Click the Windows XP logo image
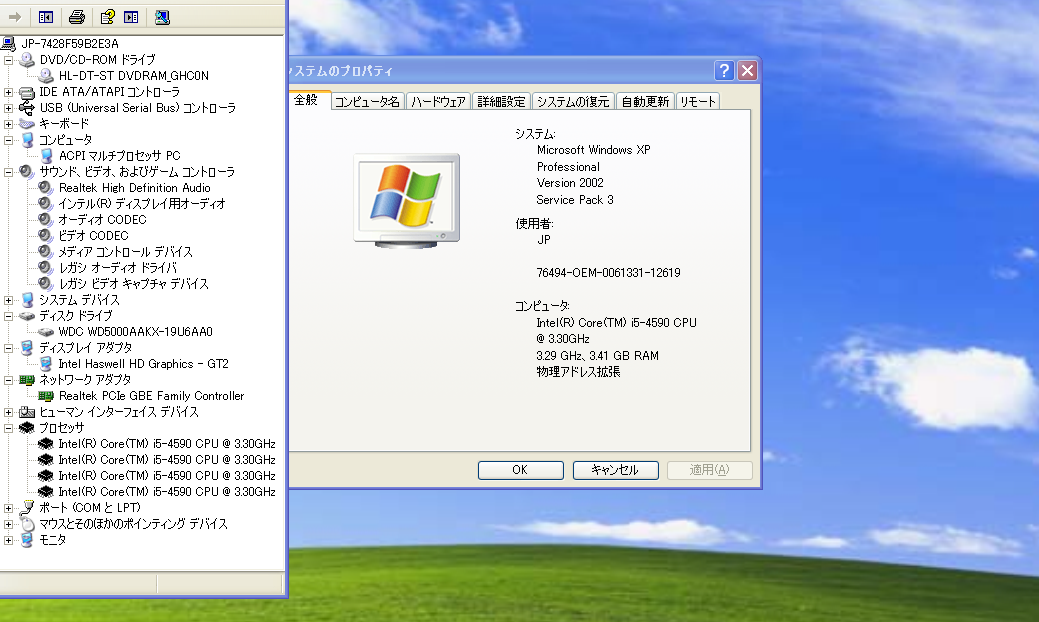1039x622 pixels. (x=406, y=201)
